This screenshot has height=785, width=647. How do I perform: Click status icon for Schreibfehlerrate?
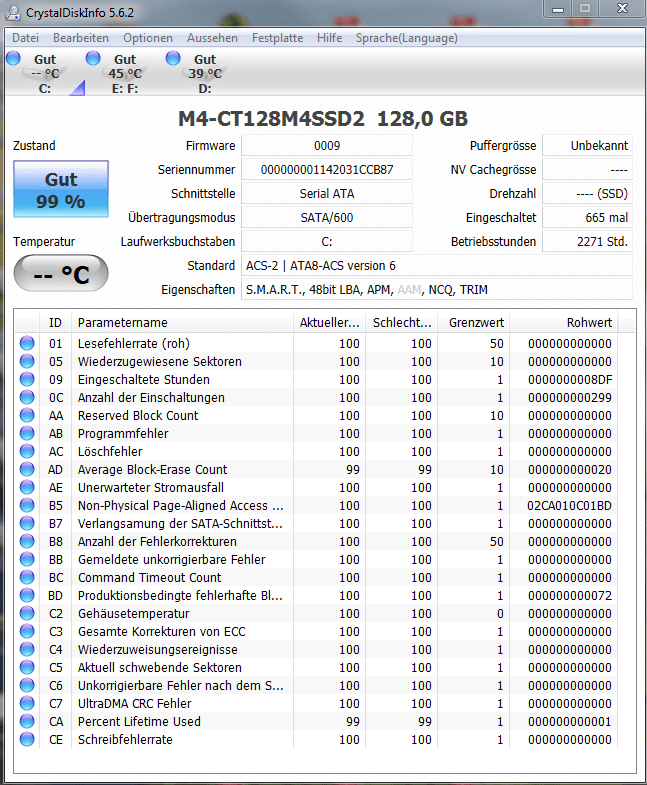coord(27,740)
